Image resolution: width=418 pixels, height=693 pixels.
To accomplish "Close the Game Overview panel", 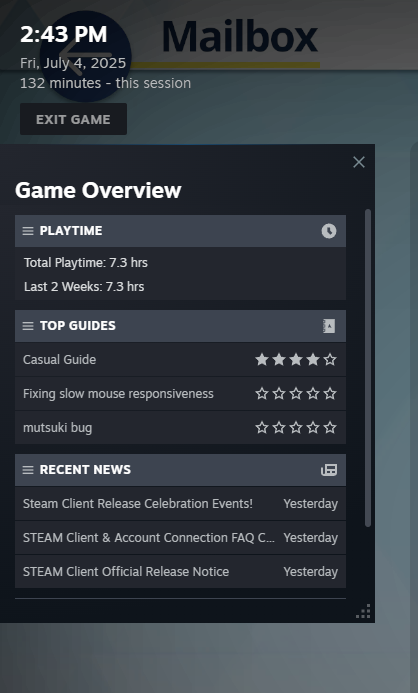I will [359, 162].
